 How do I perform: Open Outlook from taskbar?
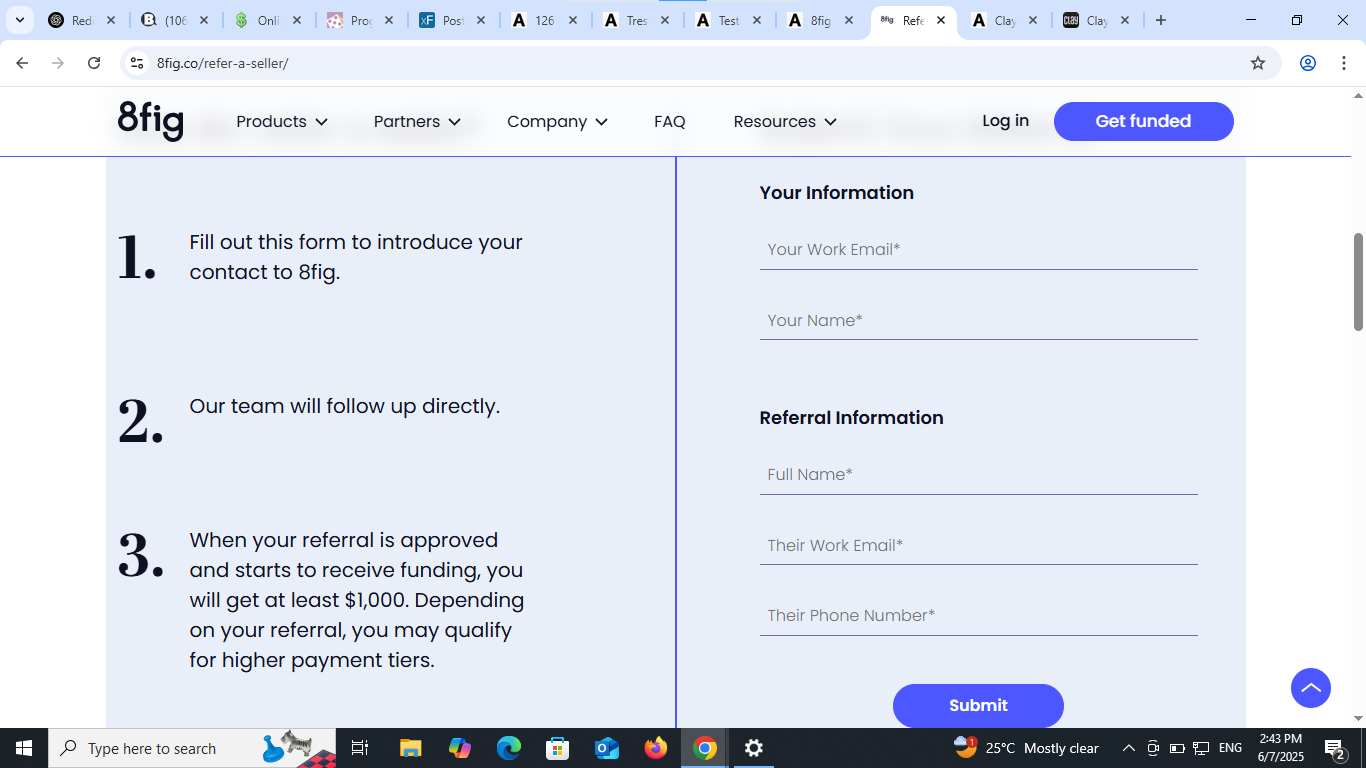pyautogui.click(x=607, y=748)
